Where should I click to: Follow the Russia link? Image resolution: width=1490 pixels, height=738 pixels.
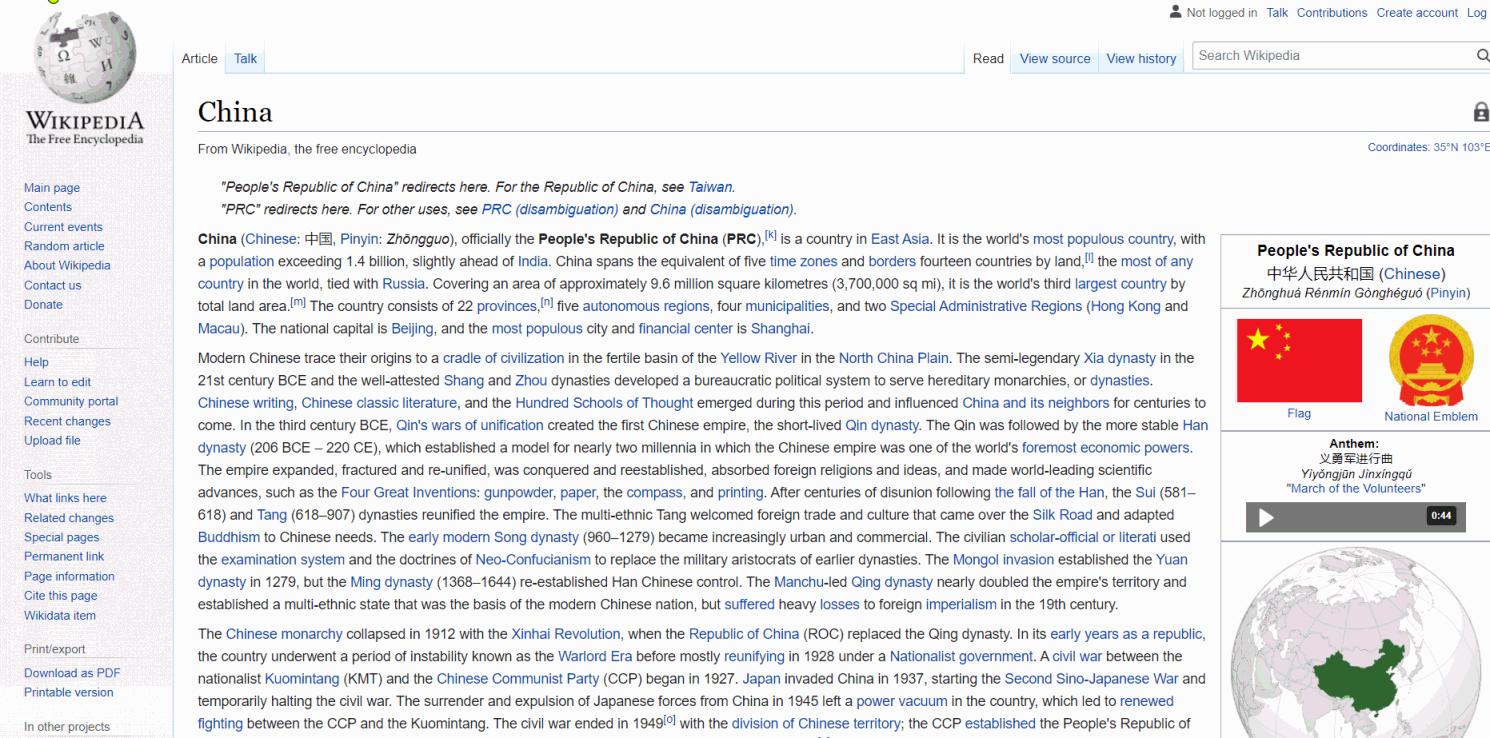click(x=403, y=284)
